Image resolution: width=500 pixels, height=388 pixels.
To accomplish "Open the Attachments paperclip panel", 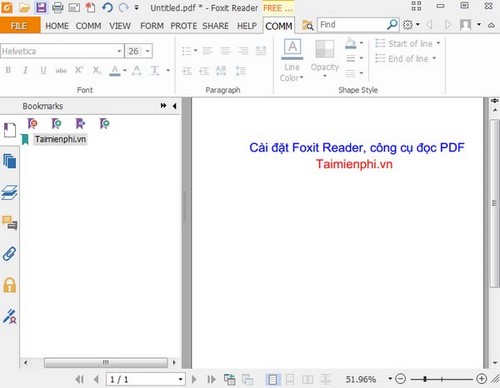I will click(9, 254).
